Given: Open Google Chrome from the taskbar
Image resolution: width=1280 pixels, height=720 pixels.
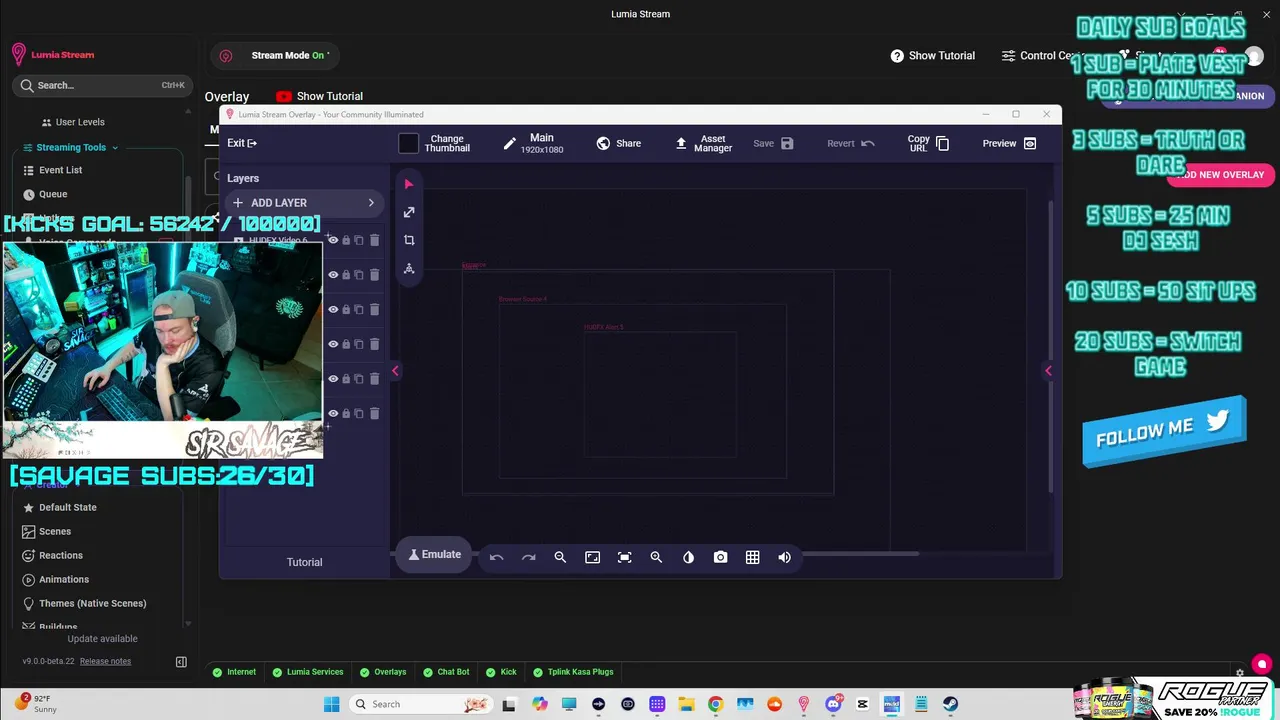Looking at the screenshot, I should 715,704.
